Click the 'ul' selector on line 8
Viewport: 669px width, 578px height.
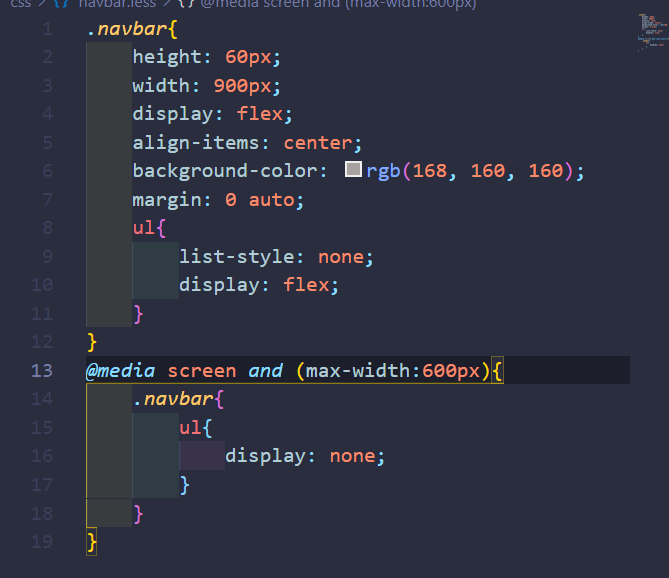[144, 227]
